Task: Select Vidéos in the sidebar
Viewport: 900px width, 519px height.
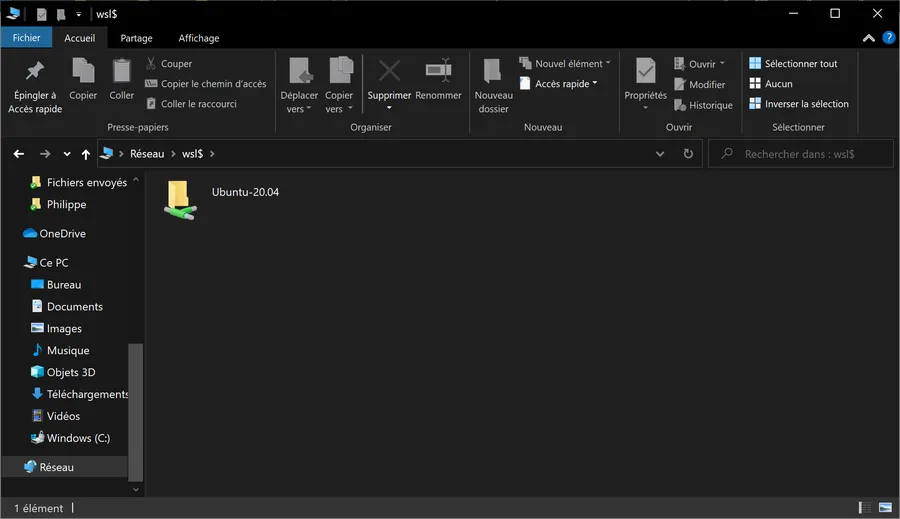Action: (x=56, y=416)
